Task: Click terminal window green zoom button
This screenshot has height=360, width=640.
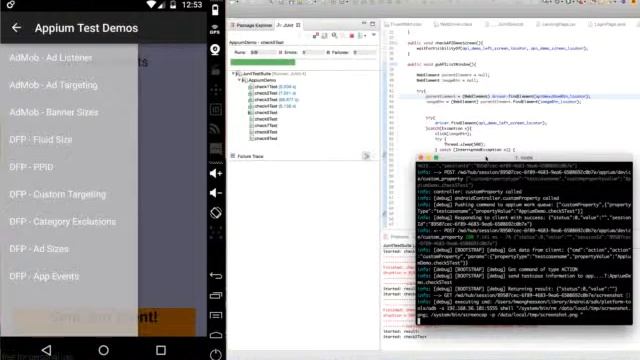Action: (436, 158)
